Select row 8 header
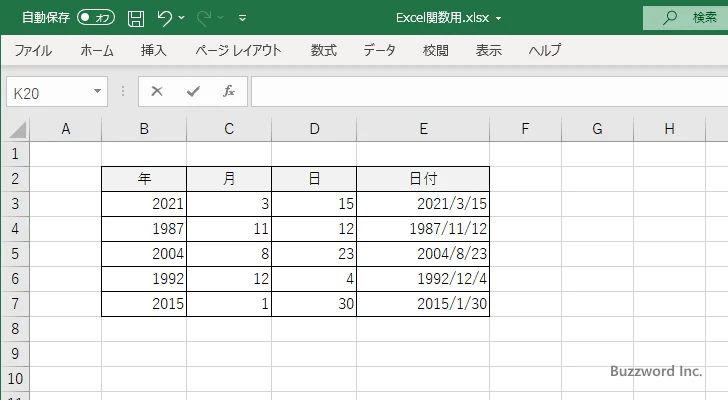Screen dimensions: 728x400 (15, 329)
